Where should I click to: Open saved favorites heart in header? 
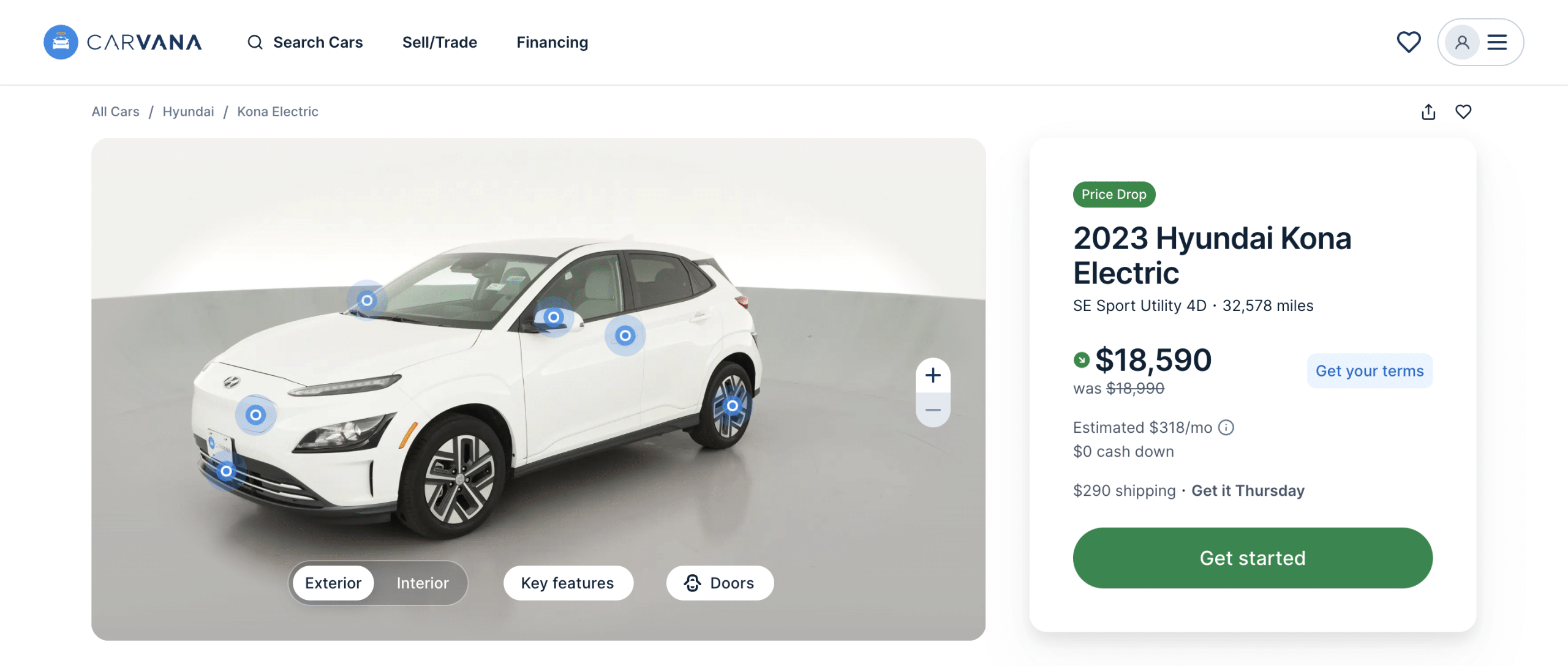(x=1408, y=42)
